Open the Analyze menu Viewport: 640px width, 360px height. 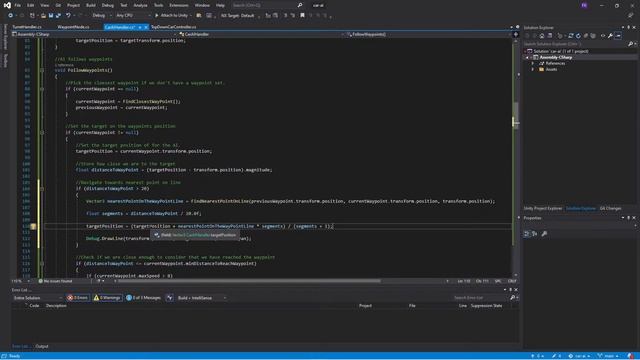[140, 5]
